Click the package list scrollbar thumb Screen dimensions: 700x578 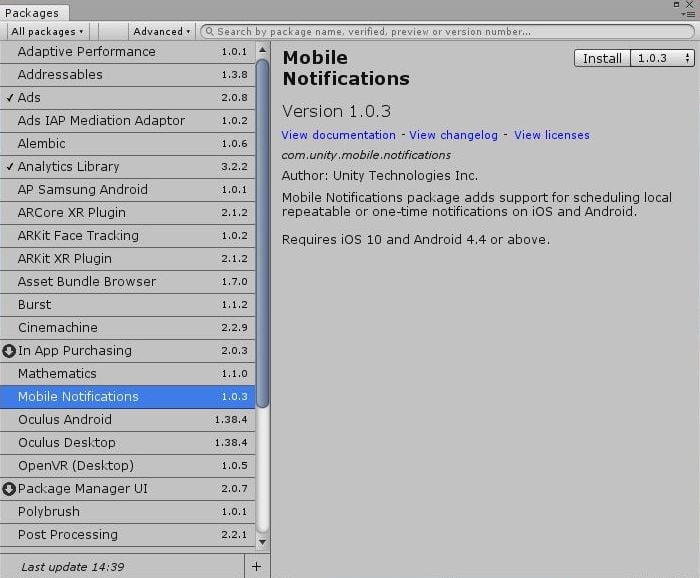coord(262,232)
